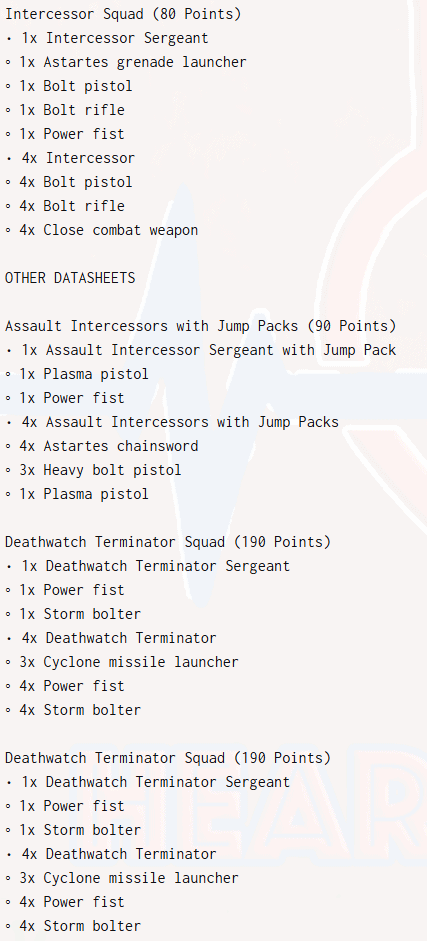The height and width of the screenshot is (941, 427).
Task: Click the OTHER DATASHEETS section heading
Action: click(70, 278)
